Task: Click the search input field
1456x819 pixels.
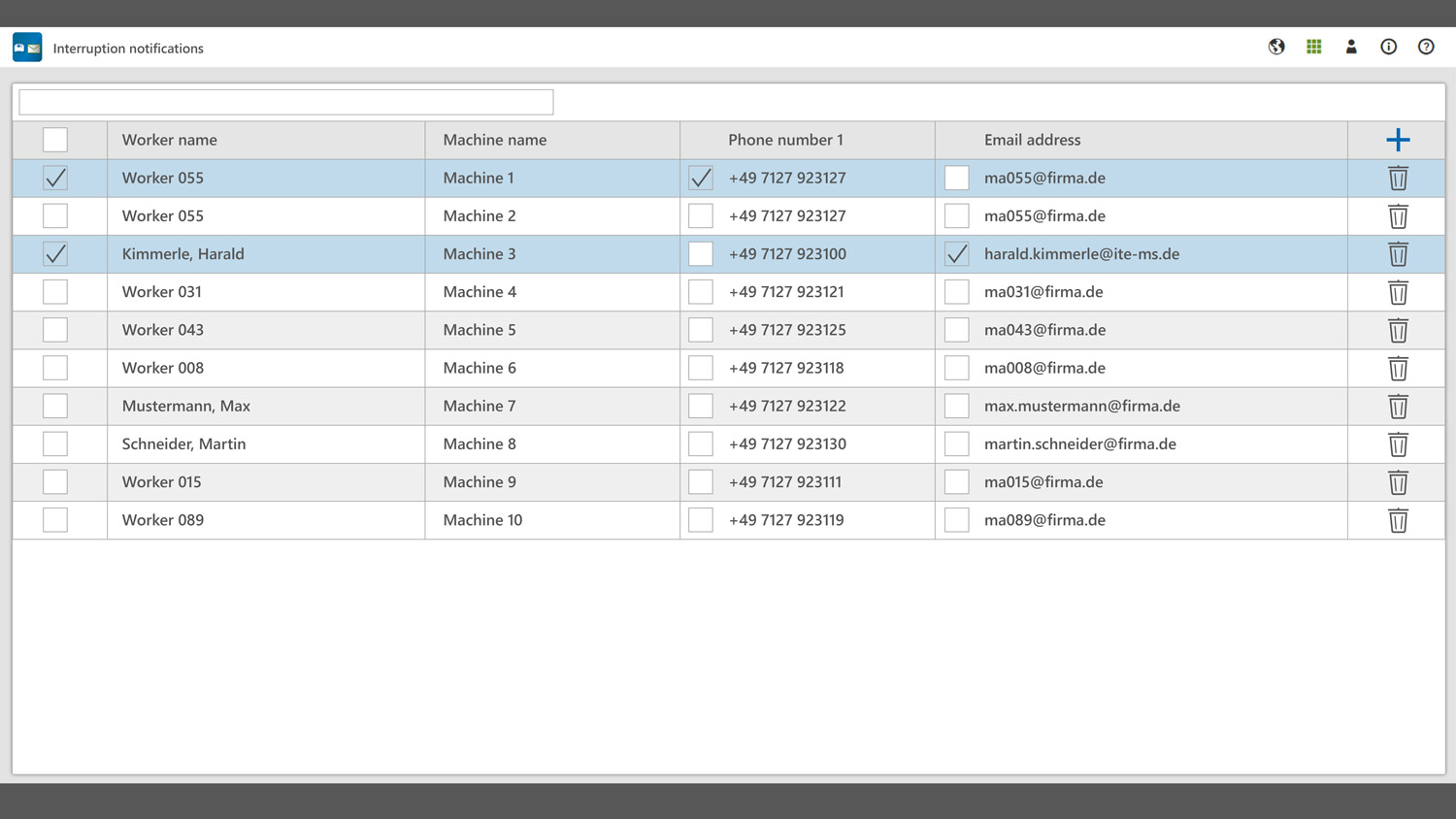Action: (x=286, y=102)
